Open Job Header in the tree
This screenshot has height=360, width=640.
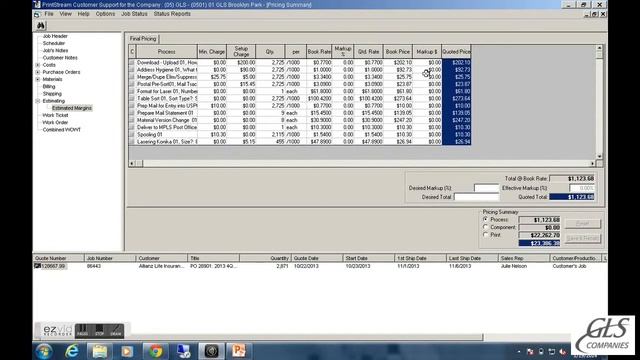[x=55, y=36]
